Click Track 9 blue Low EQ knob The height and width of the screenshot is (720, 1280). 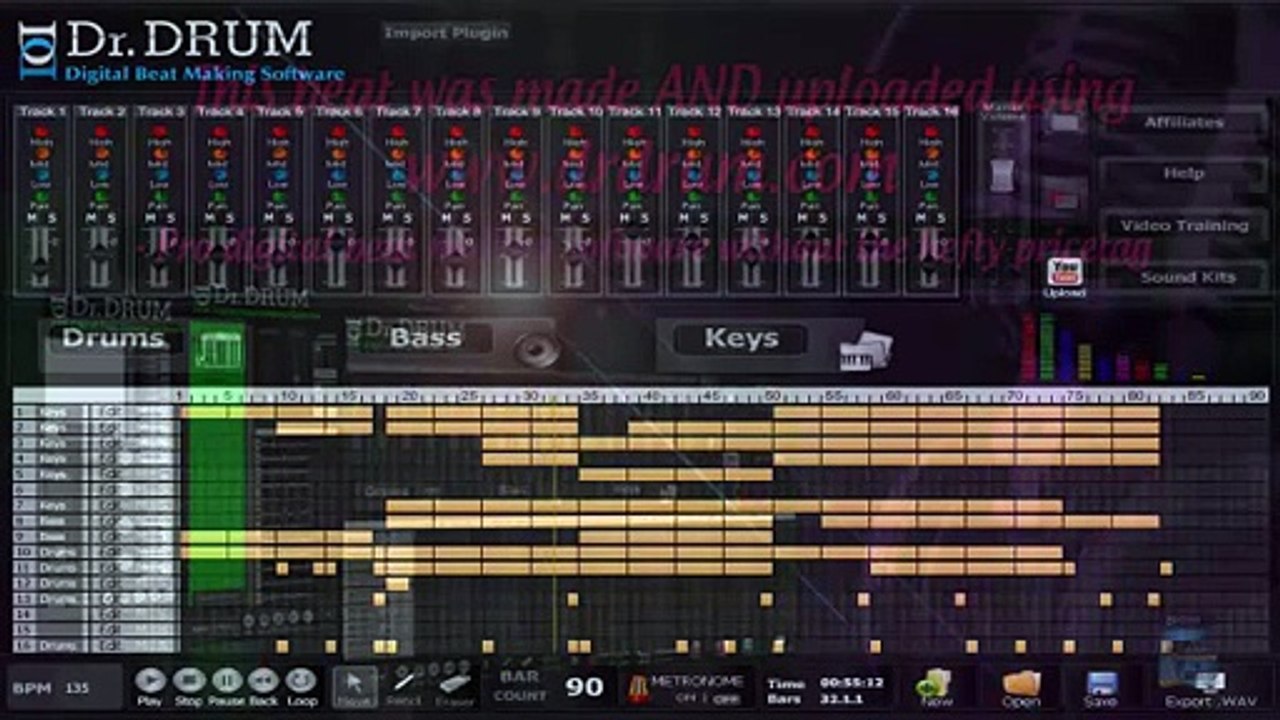click(x=514, y=174)
